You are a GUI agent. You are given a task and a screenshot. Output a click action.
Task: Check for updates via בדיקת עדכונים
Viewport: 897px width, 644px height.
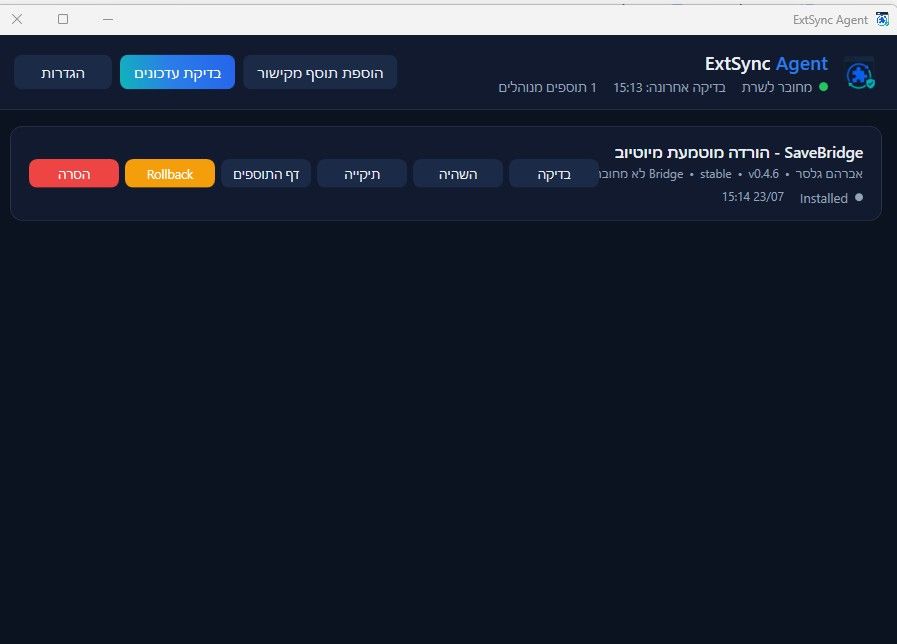[x=177, y=73]
